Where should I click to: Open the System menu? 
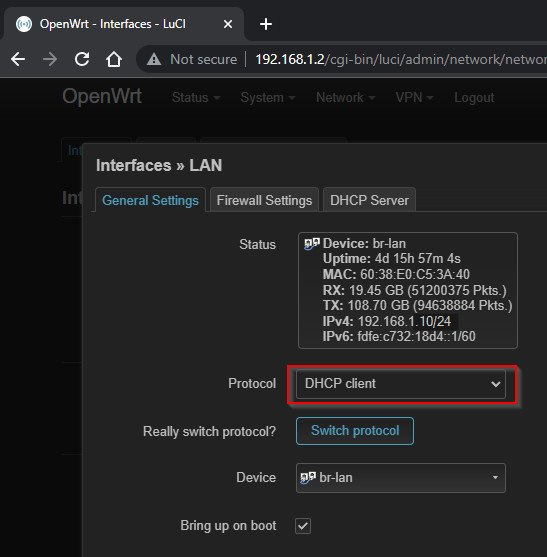(x=268, y=97)
